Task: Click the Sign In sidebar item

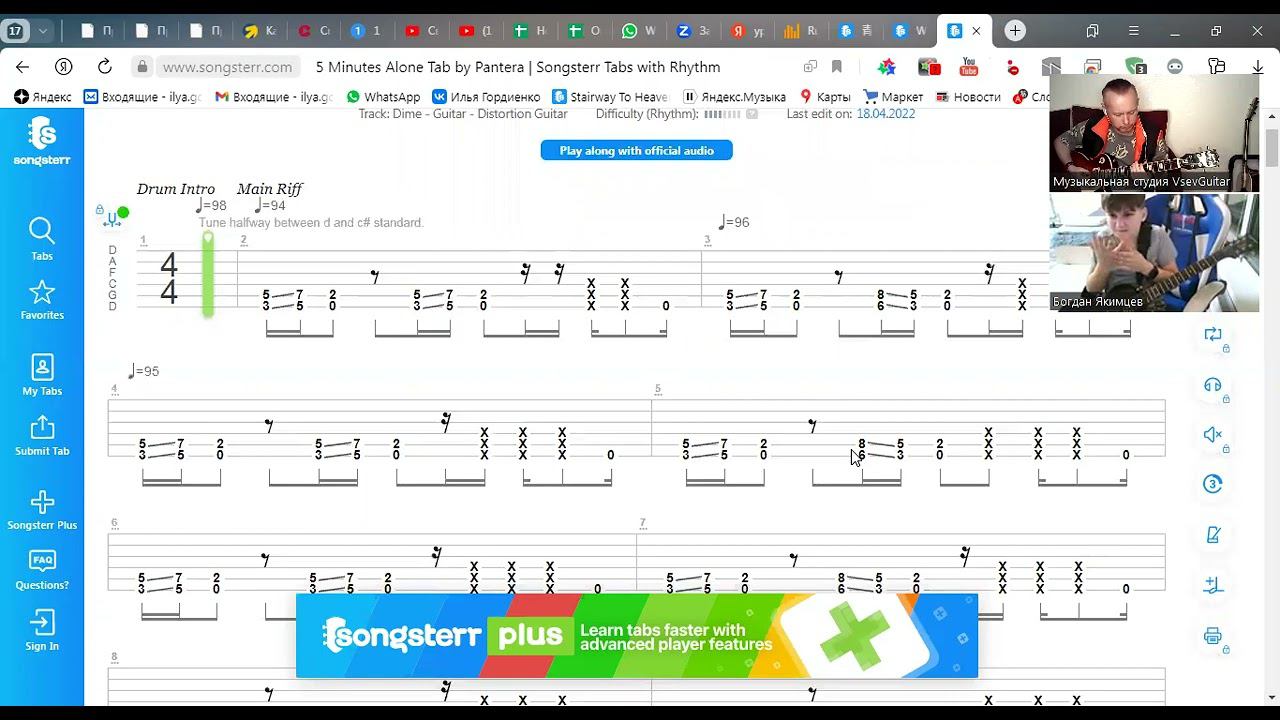Action: point(42,630)
